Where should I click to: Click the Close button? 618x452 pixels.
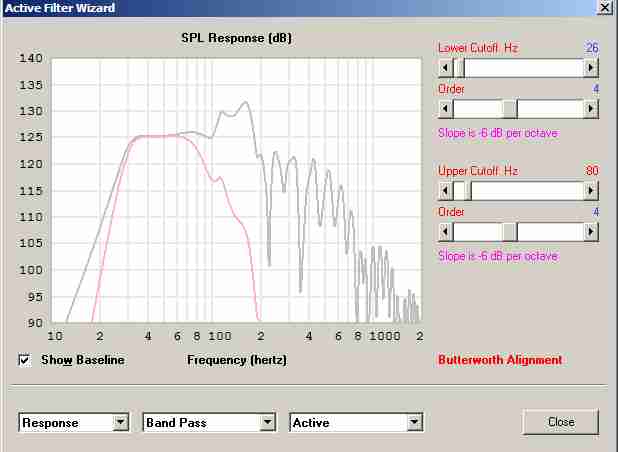click(561, 422)
